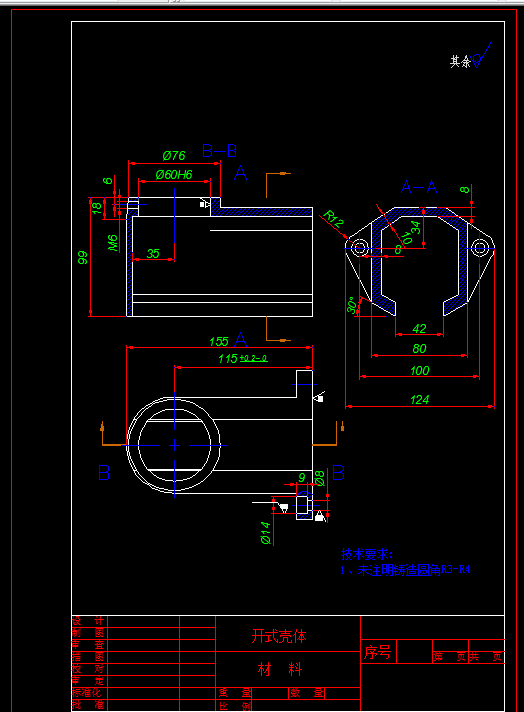524x712 pixels.
Task: Click the surface finish symbol beside Ø8 hole
Action: (320, 515)
